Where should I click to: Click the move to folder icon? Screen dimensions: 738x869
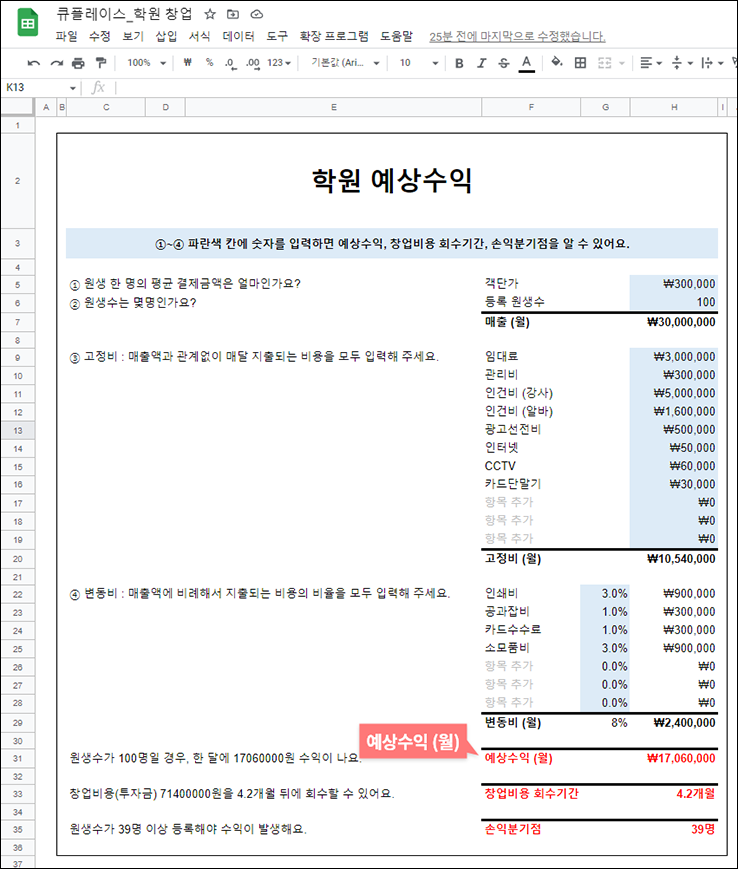[233, 15]
